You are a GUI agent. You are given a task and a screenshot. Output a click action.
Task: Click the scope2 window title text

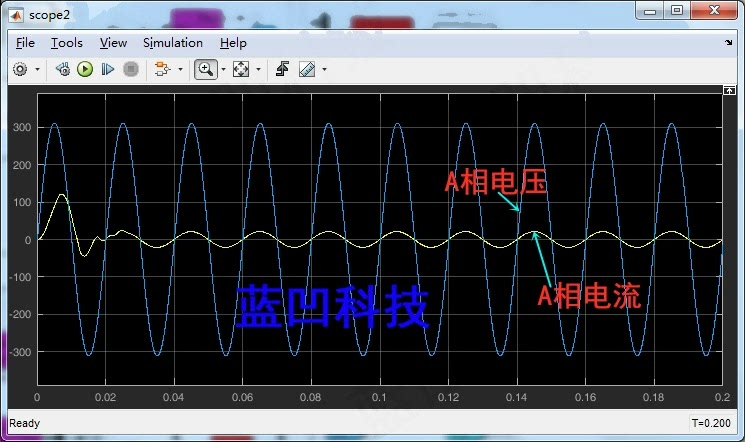click(x=49, y=15)
